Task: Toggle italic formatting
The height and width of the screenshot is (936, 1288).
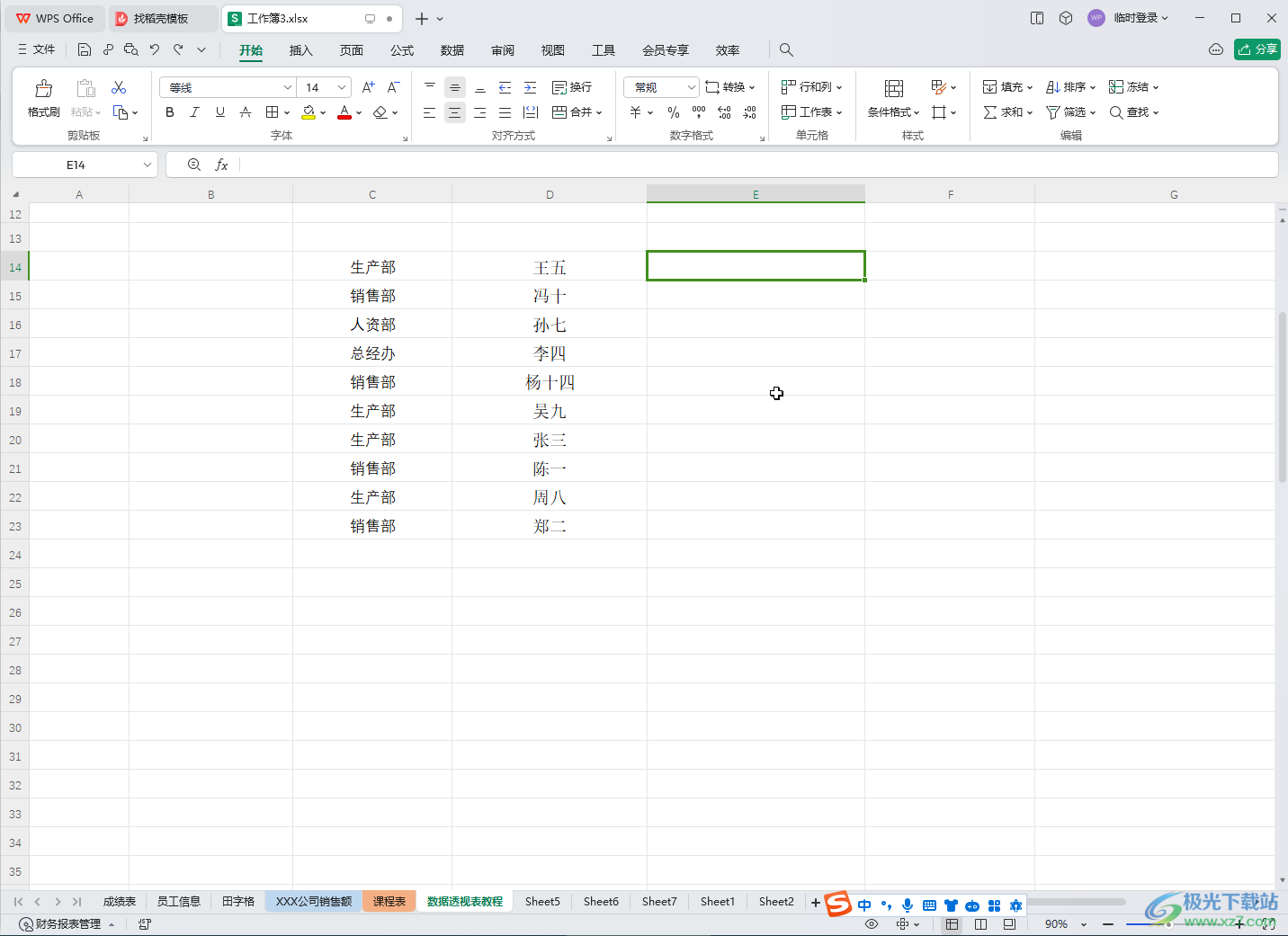Action: [x=194, y=112]
